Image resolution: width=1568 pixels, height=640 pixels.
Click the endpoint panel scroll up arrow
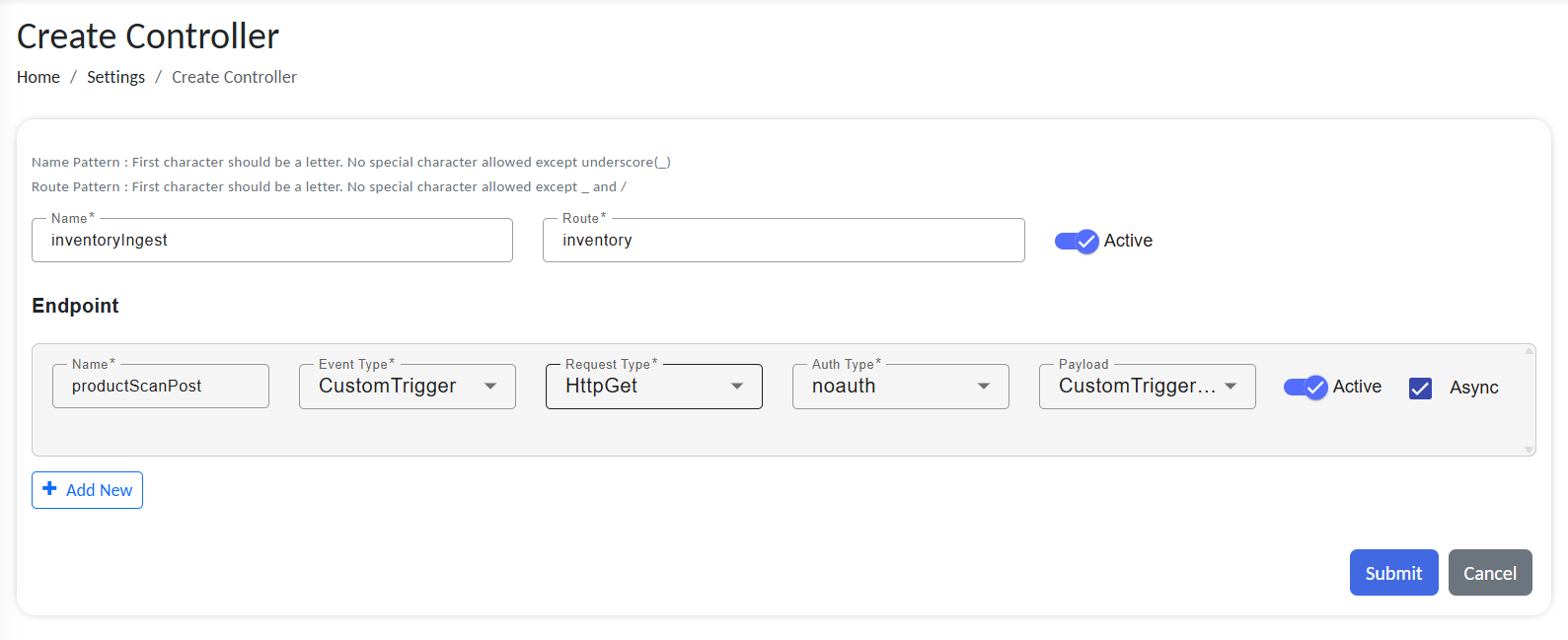(x=1529, y=351)
